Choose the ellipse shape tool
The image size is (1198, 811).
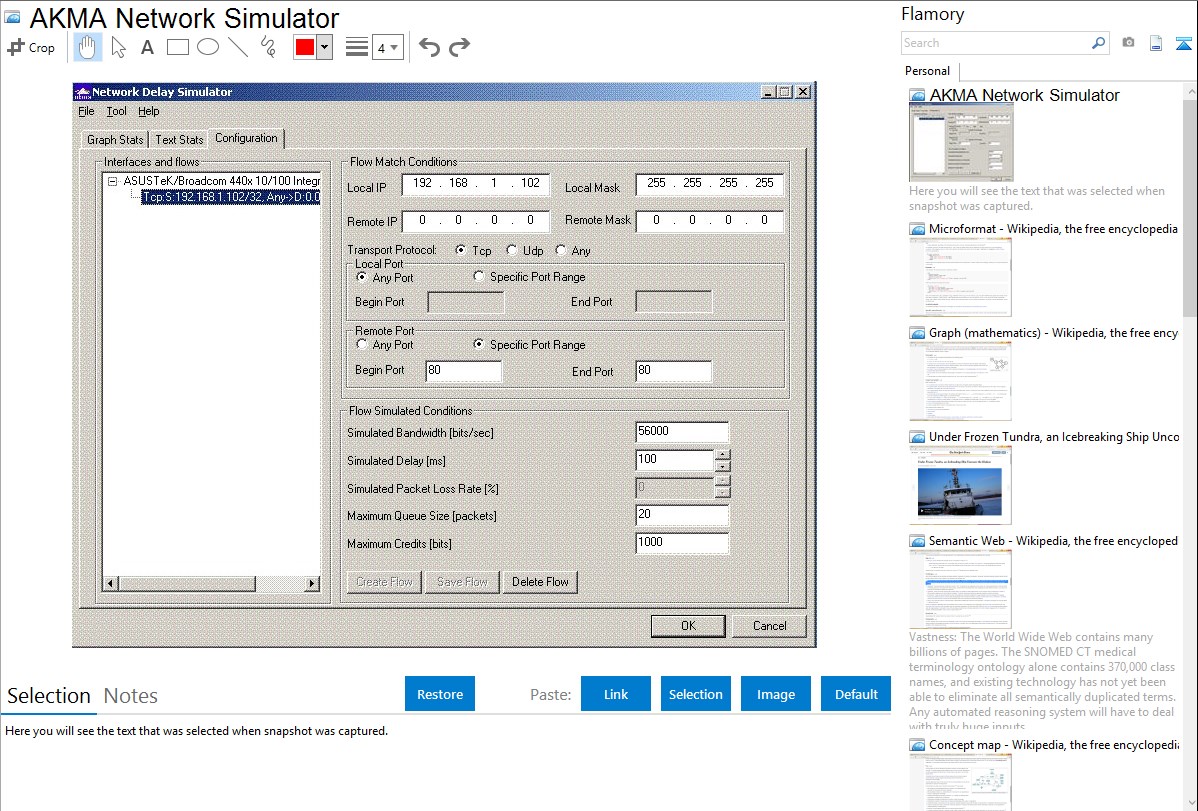click(208, 47)
